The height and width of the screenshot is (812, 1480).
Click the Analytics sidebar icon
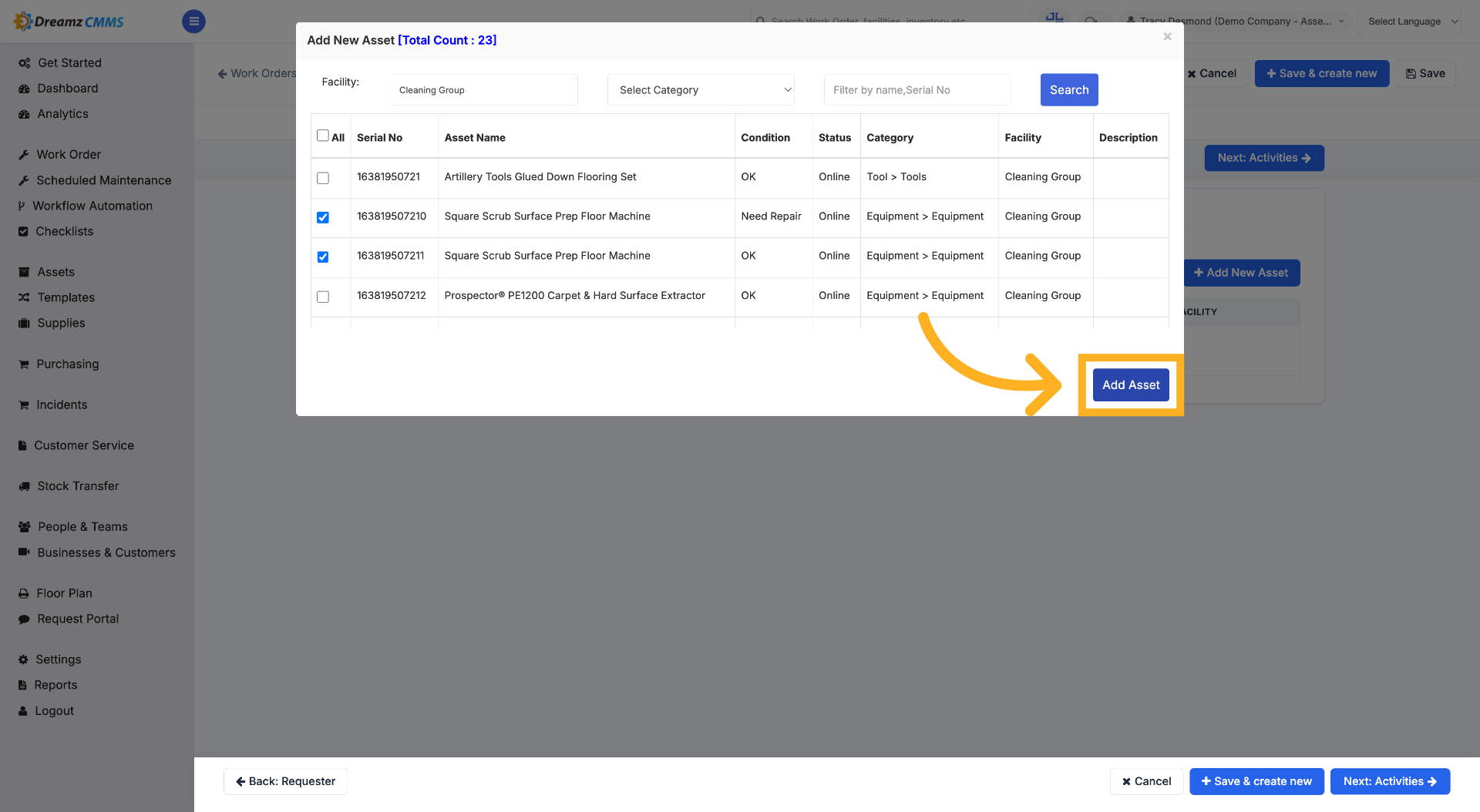click(24, 114)
